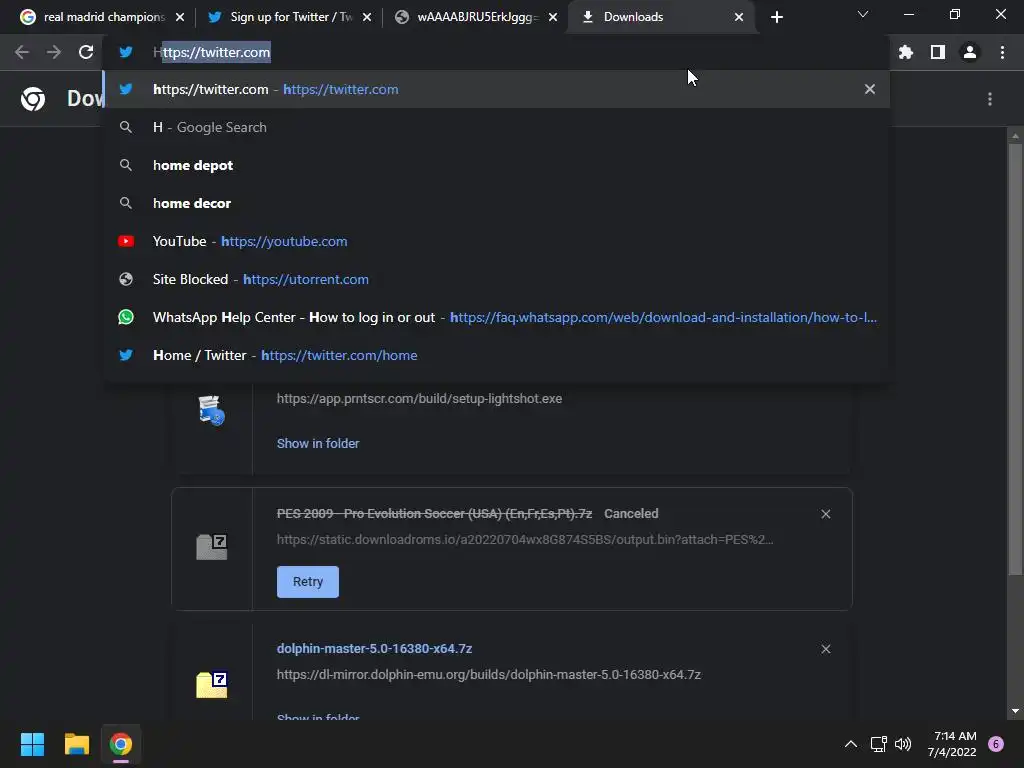Click the lightshot installer file icon
Image resolution: width=1024 pixels, height=768 pixels.
point(212,410)
